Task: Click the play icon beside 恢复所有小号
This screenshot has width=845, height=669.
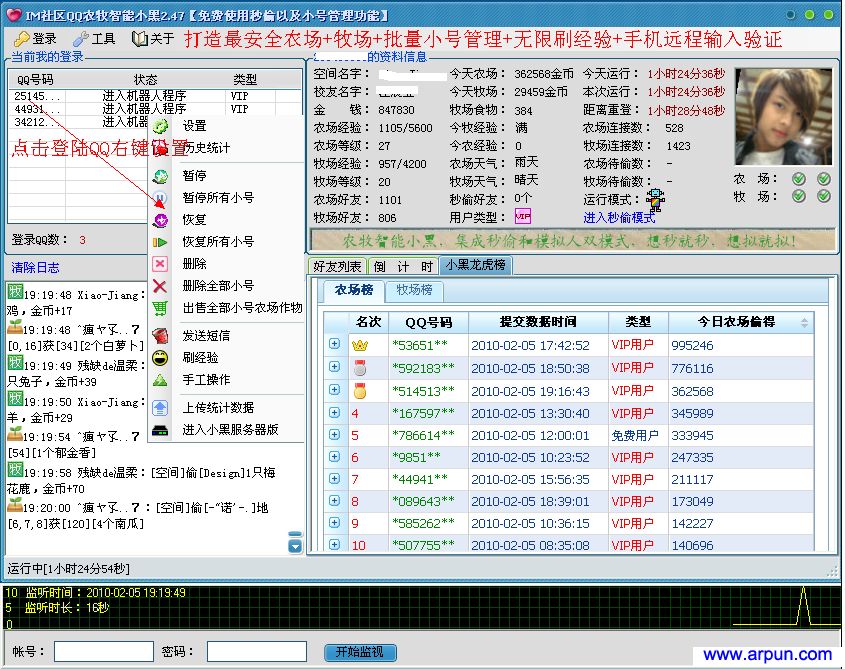Action: point(160,242)
